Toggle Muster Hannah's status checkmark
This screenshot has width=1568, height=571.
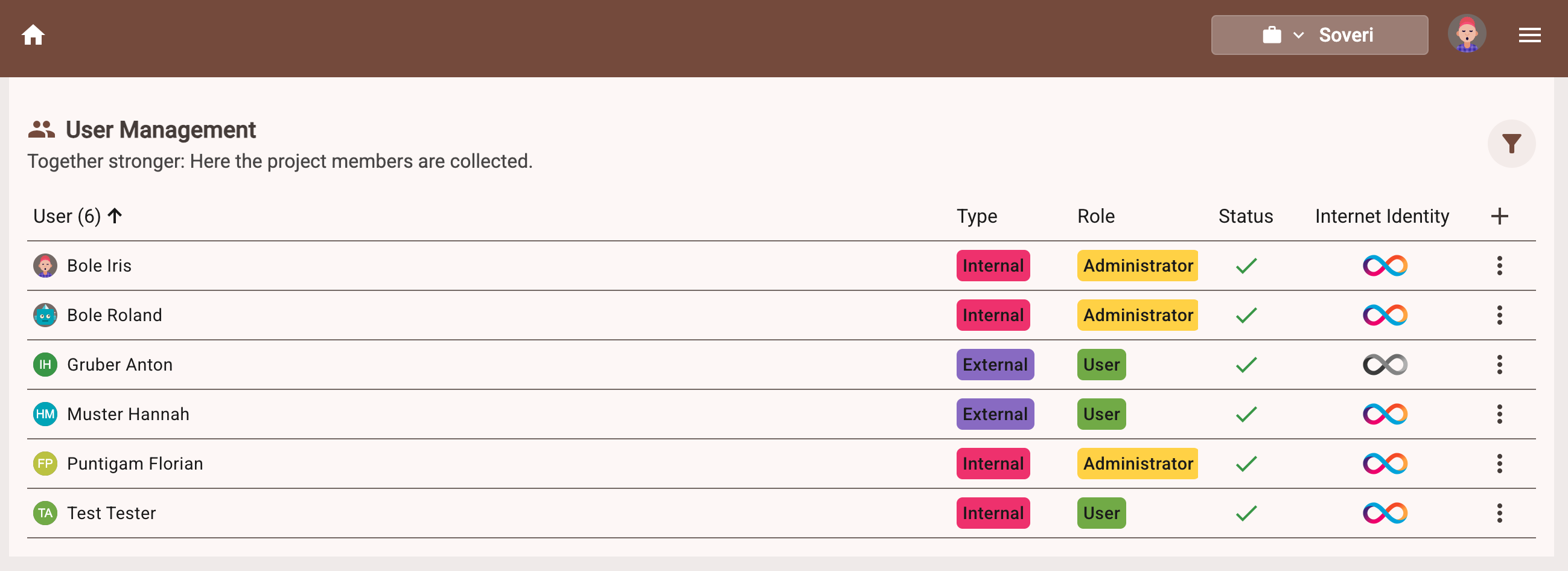[1246, 415]
